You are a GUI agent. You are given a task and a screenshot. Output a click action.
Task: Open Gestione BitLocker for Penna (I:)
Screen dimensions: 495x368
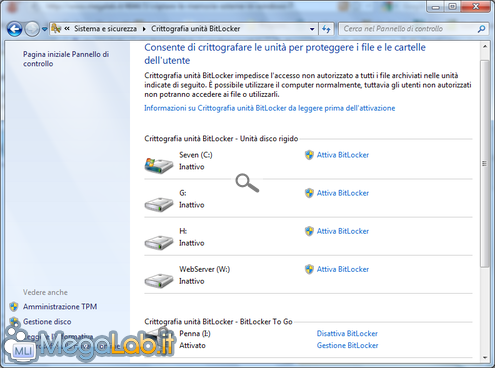(x=347, y=345)
